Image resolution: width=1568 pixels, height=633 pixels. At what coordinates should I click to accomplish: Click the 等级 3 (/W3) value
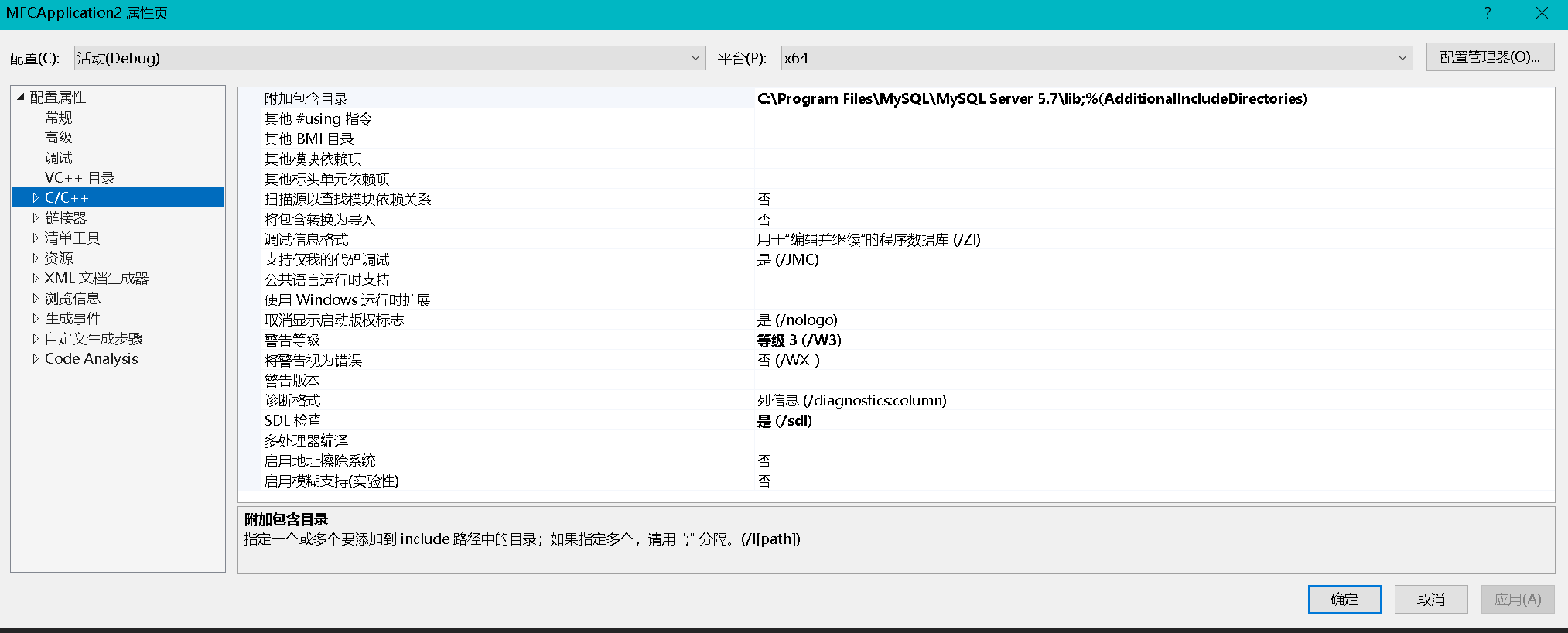click(x=799, y=340)
